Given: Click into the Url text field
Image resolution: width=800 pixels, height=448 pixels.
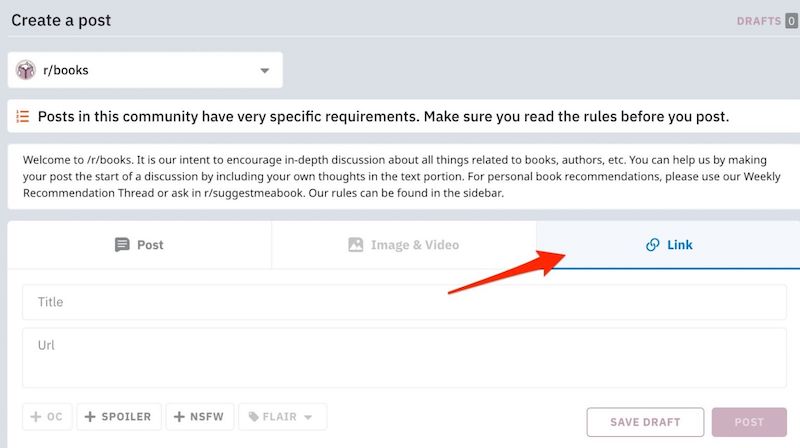Looking at the screenshot, I should [404, 358].
